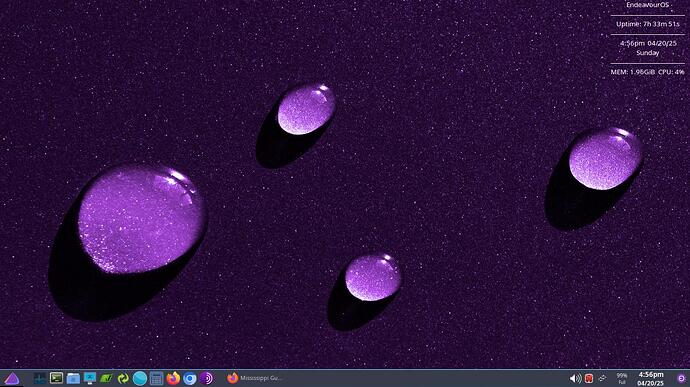Open the calendar from the 4:56pm clock
Screen dimensions: 690x387
pos(651,379)
